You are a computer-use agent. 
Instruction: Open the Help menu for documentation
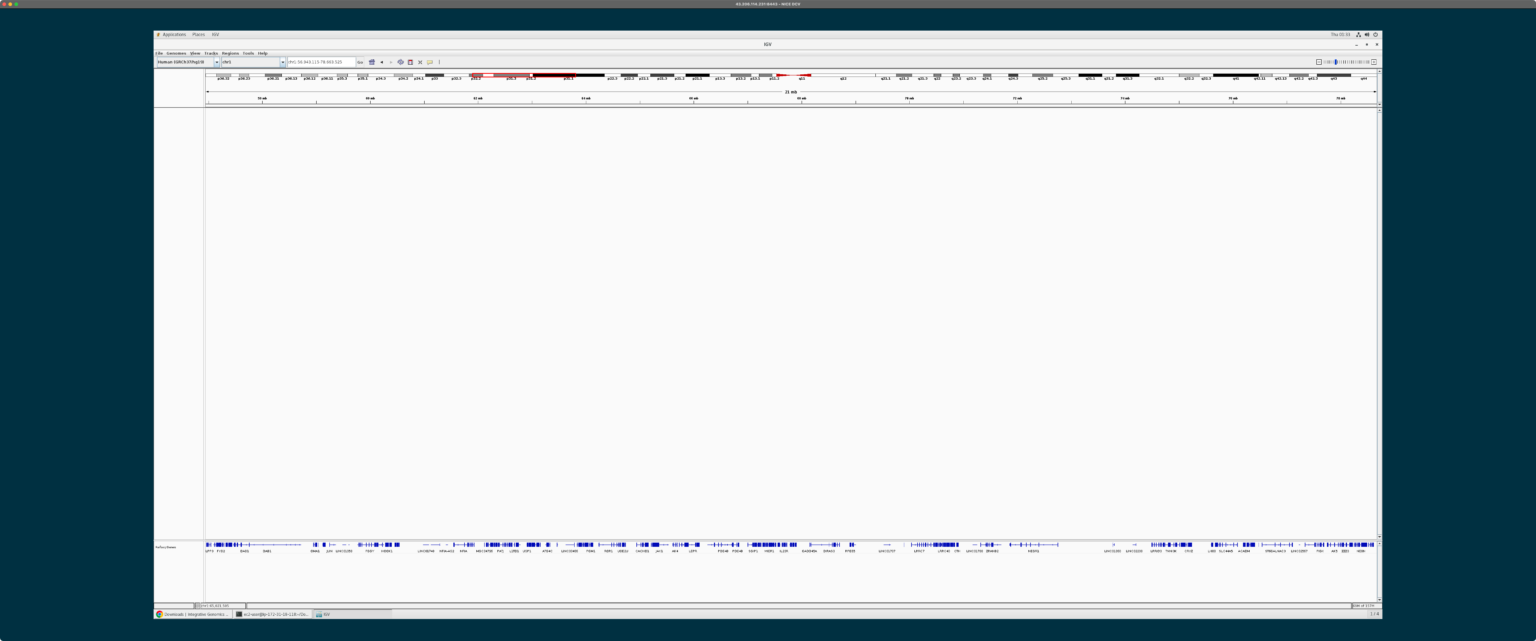(x=263, y=53)
